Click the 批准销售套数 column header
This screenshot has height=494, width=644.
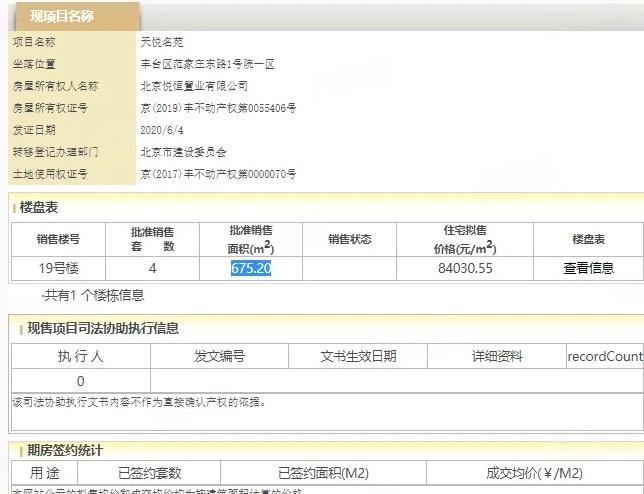(x=152, y=239)
